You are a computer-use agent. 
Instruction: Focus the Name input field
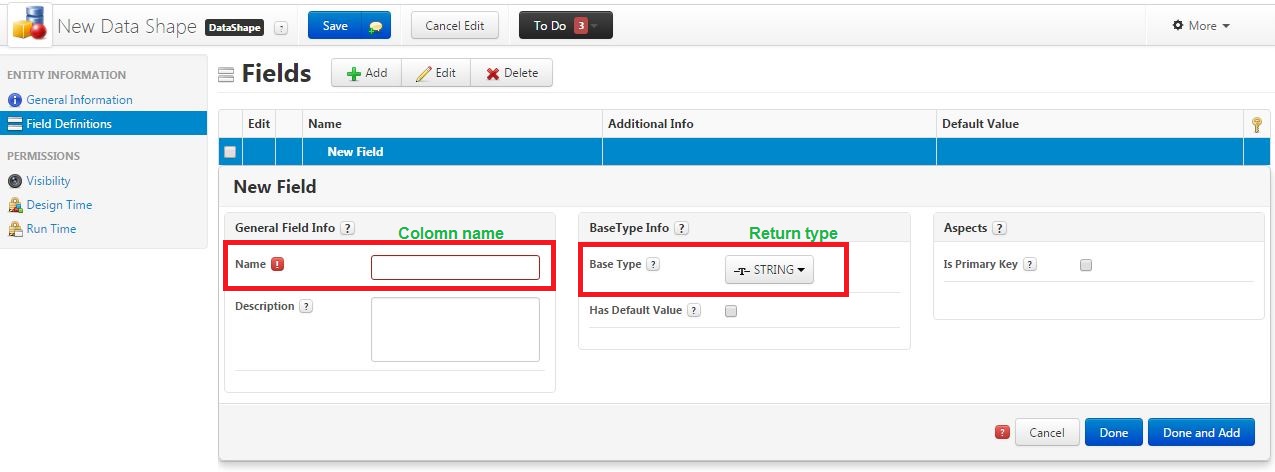click(x=455, y=267)
